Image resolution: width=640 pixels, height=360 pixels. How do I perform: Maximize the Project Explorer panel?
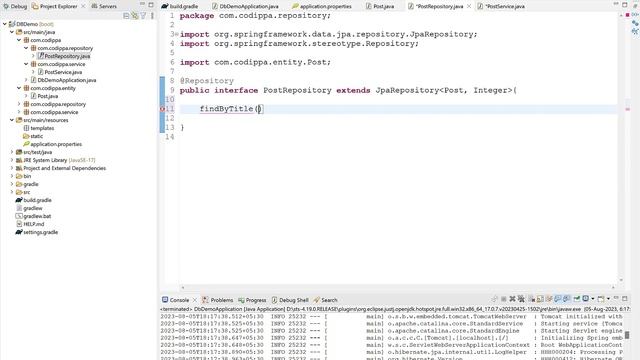151,5
